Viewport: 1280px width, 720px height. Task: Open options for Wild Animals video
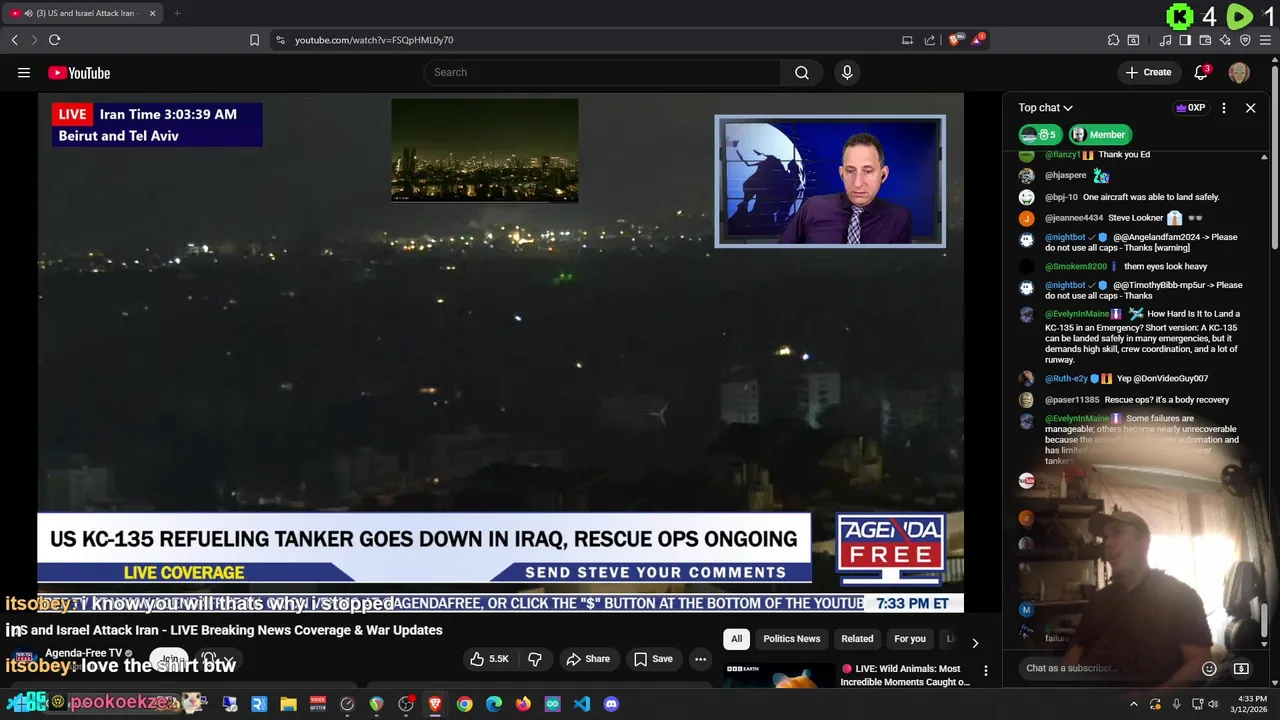[985, 671]
